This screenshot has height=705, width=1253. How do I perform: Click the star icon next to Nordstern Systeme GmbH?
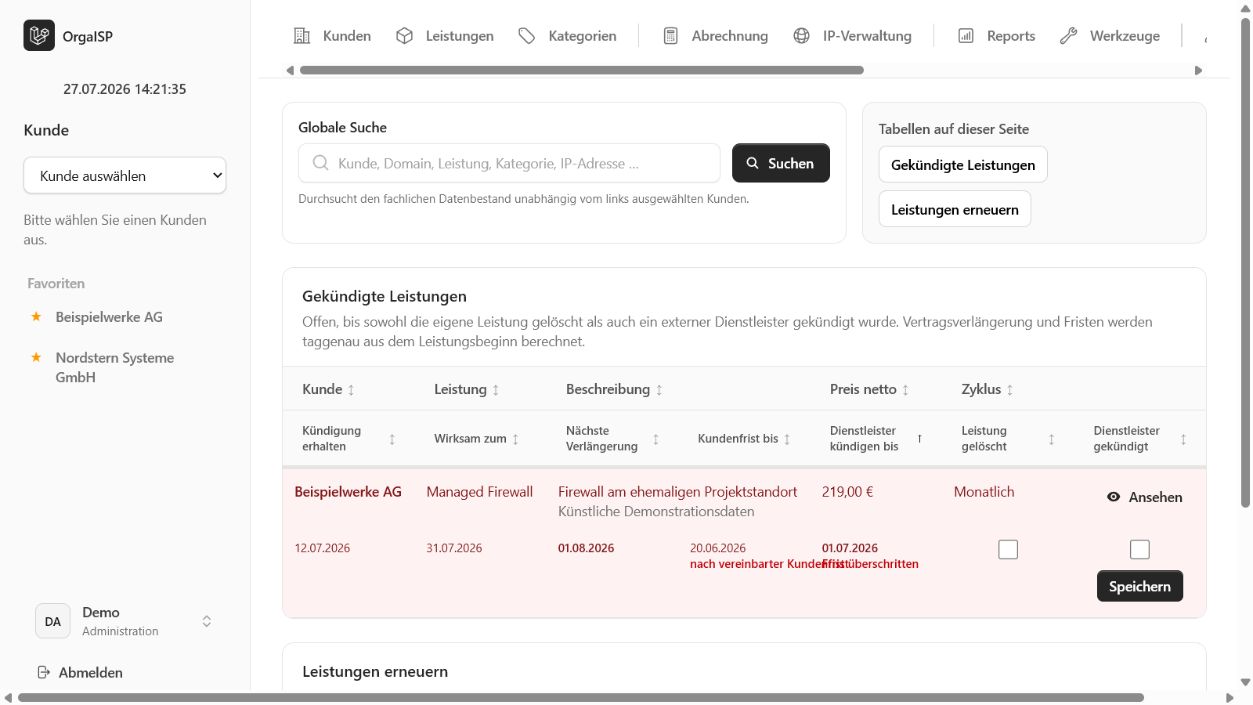36,357
